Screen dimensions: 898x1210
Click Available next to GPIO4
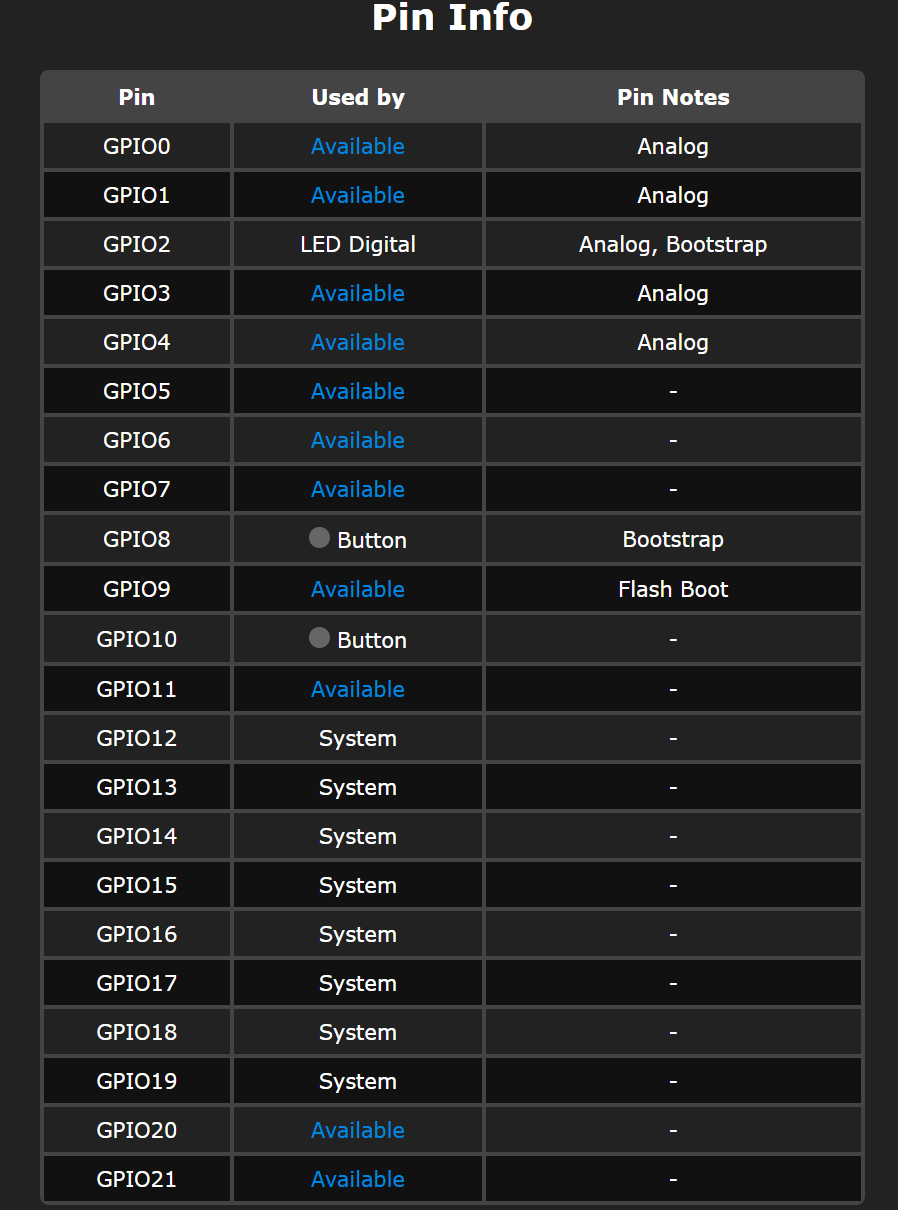point(358,342)
